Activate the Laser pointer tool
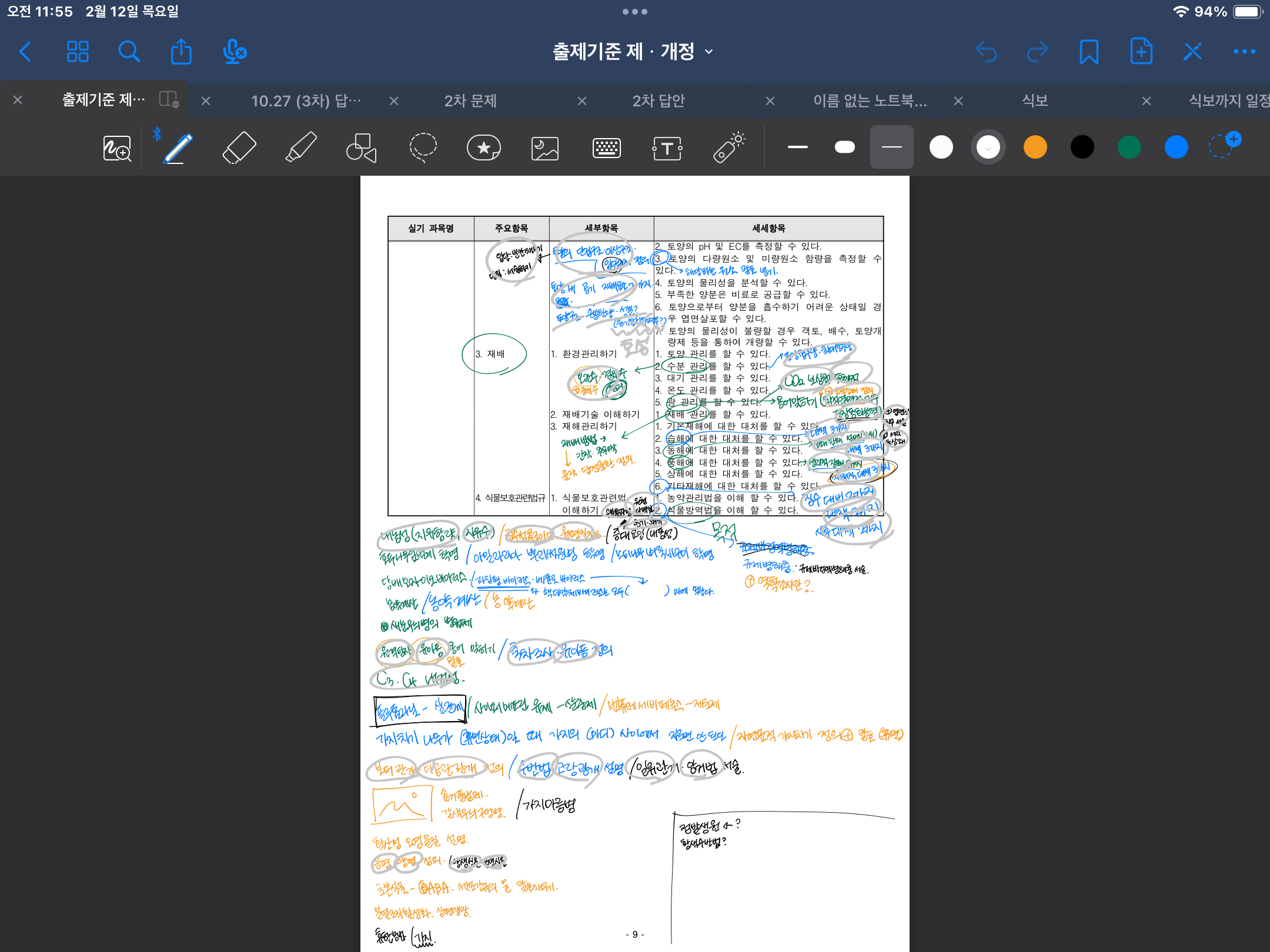The width and height of the screenshot is (1270, 952). coord(729,148)
